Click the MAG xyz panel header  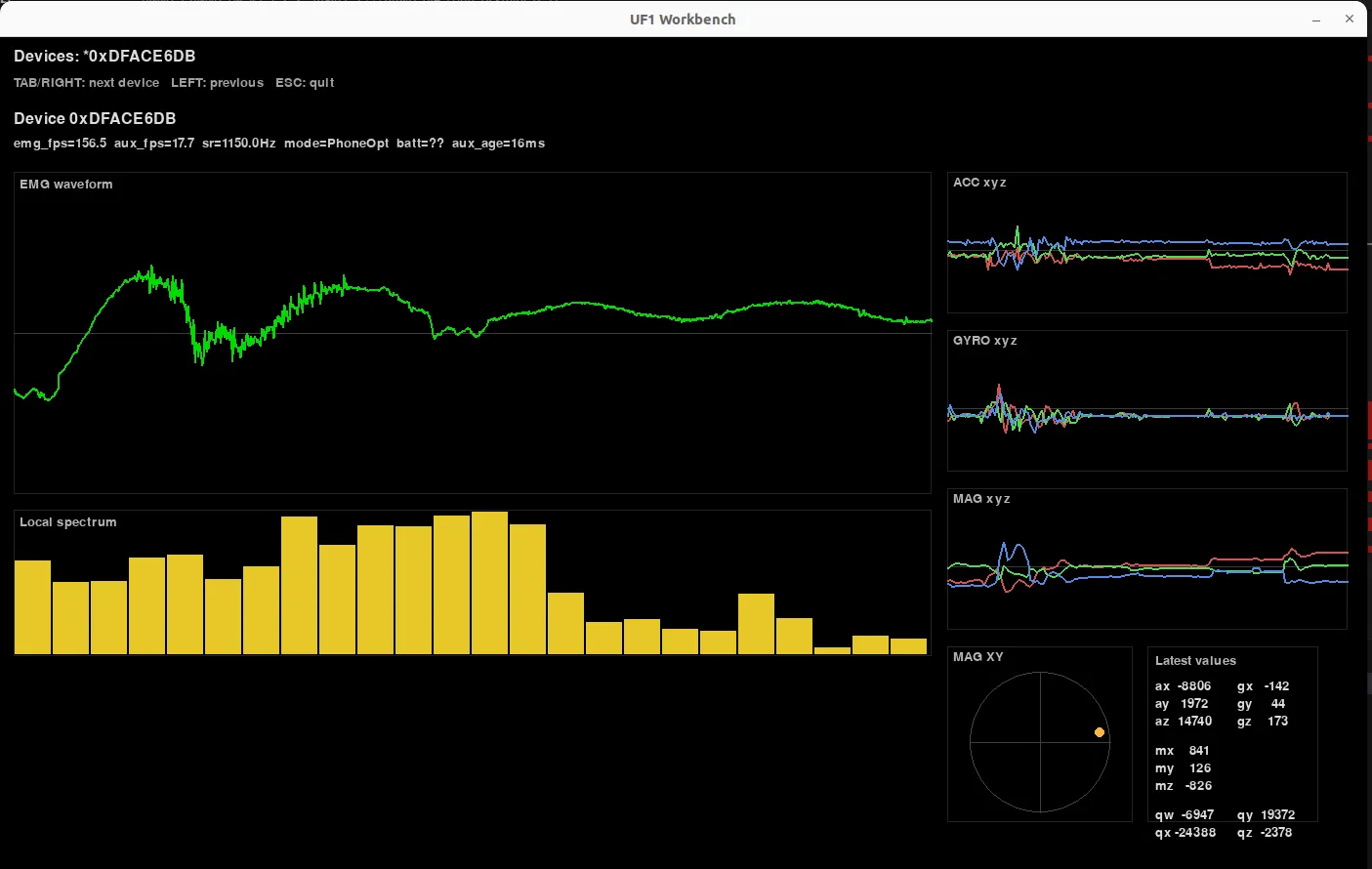click(x=979, y=498)
